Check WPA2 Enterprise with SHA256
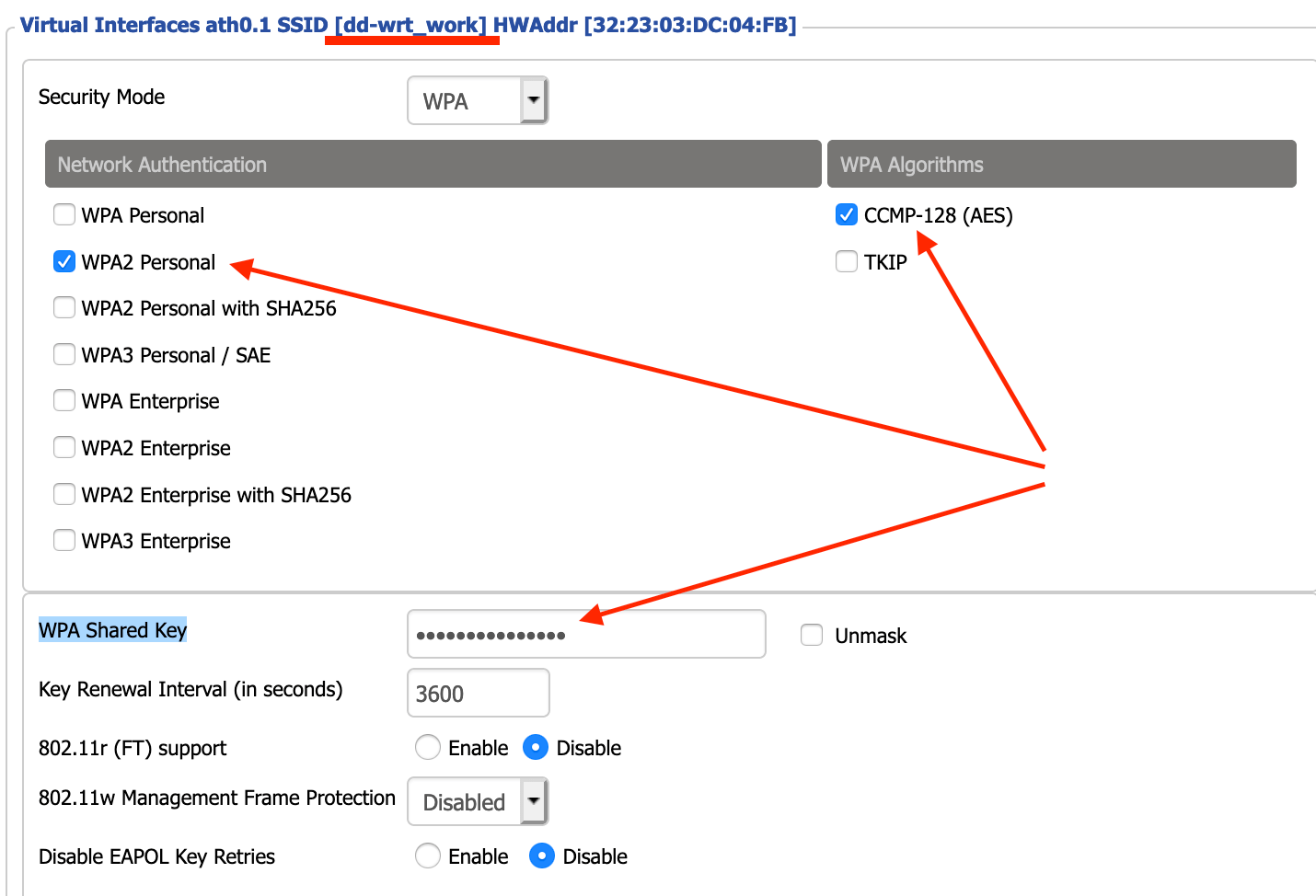Image resolution: width=1316 pixels, height=896 pixels. 64,495
